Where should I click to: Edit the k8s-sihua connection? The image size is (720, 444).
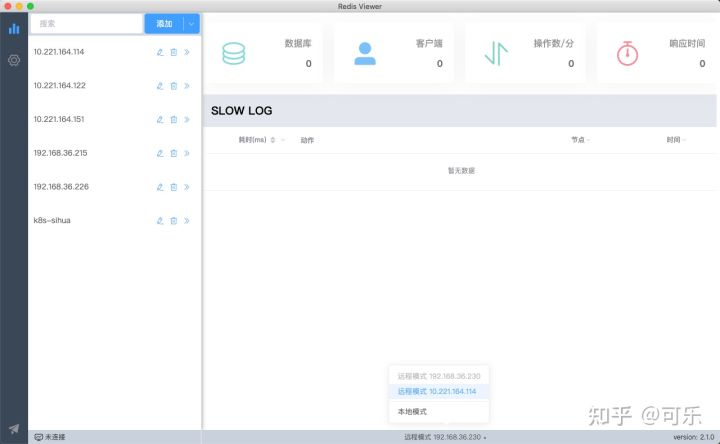coord(160,221)
